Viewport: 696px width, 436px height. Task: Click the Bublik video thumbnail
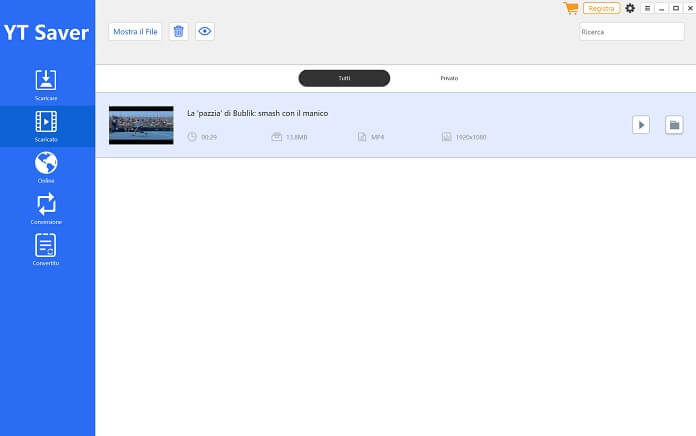(141, 125)
